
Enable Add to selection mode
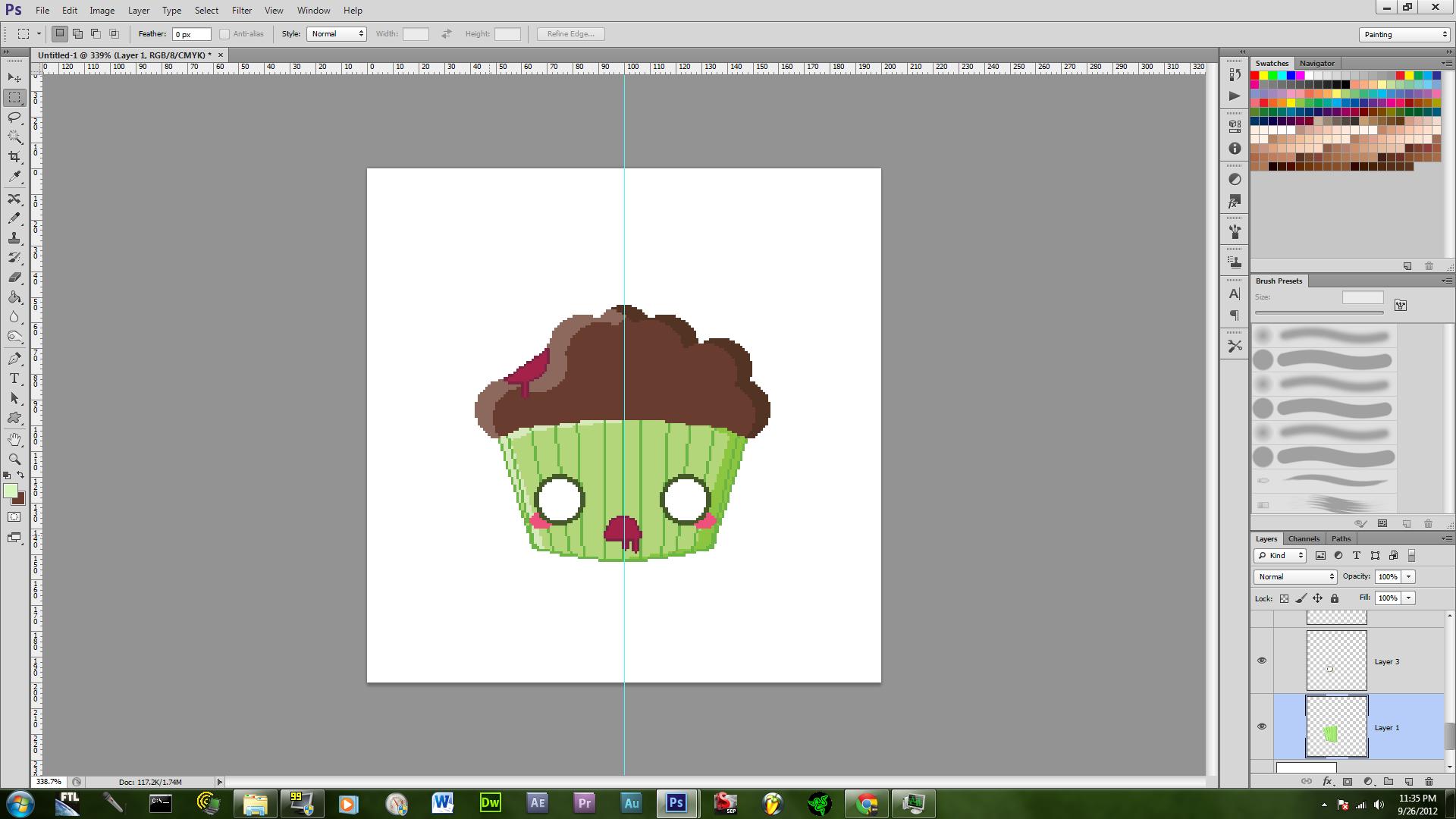(x=77, y=34)
